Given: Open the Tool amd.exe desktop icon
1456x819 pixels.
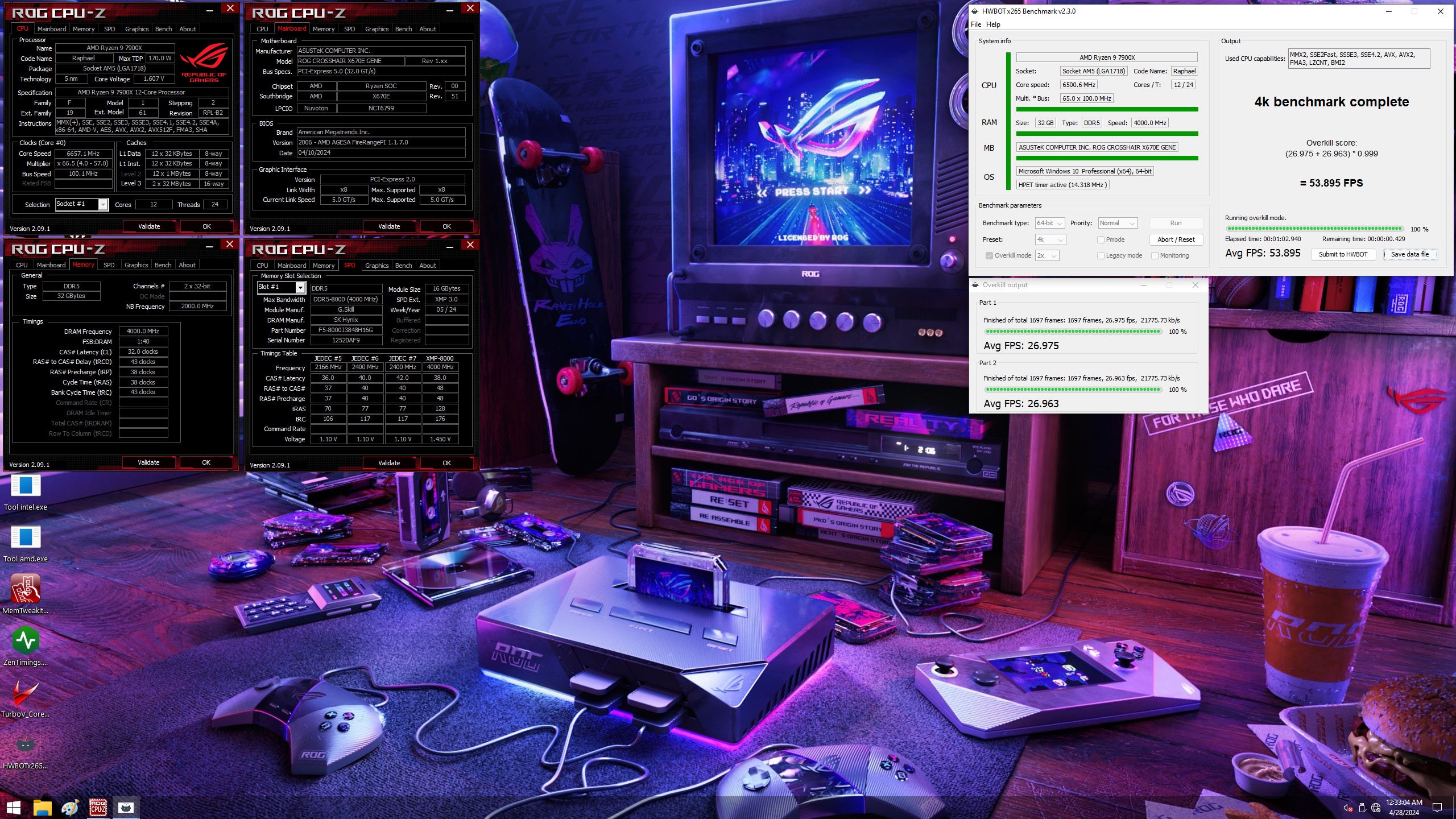Looking at the screenshot, I should [26, 544].
